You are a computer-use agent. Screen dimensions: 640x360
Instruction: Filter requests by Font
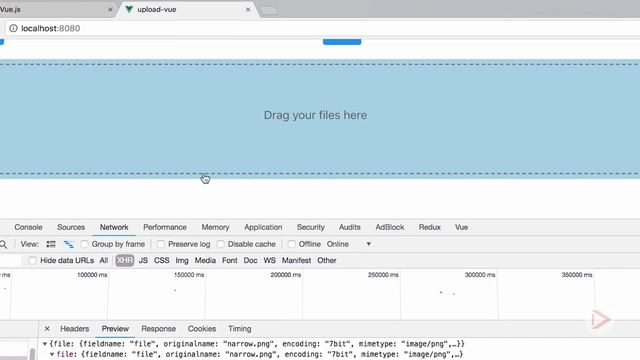(x=229, y=260)
